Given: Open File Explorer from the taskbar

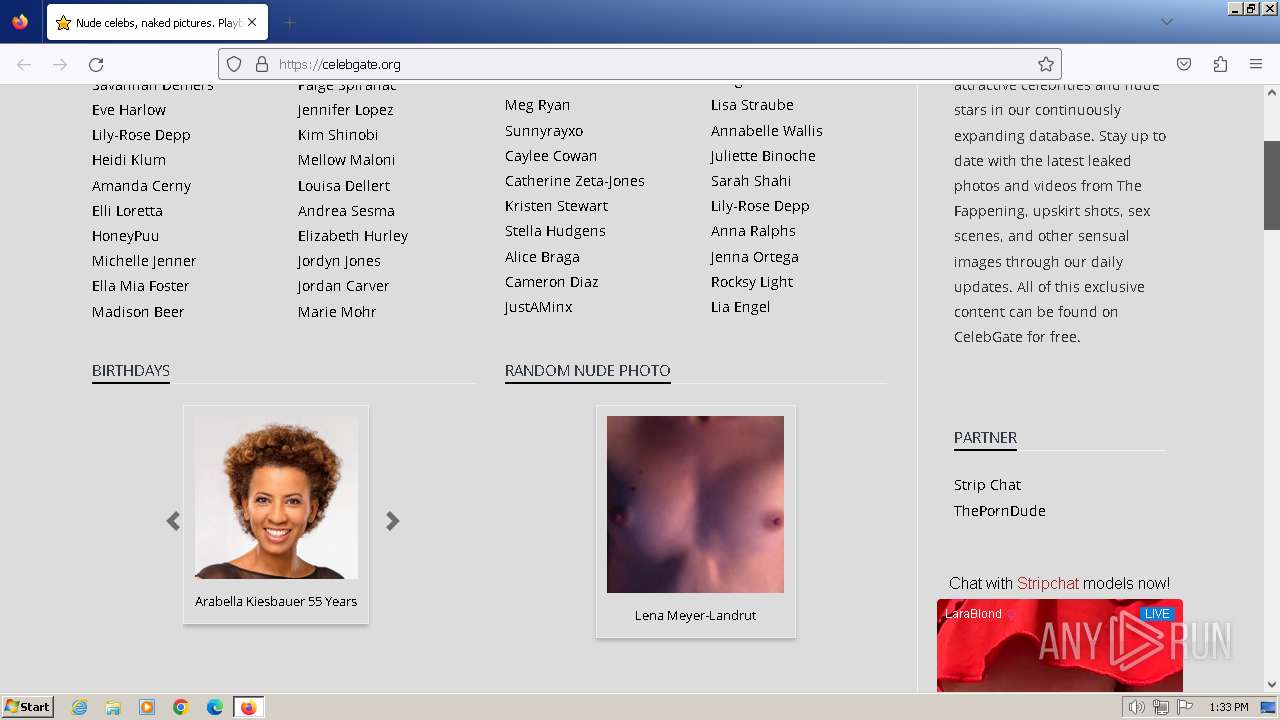Looking at the screenshot, I should (113, 707).
